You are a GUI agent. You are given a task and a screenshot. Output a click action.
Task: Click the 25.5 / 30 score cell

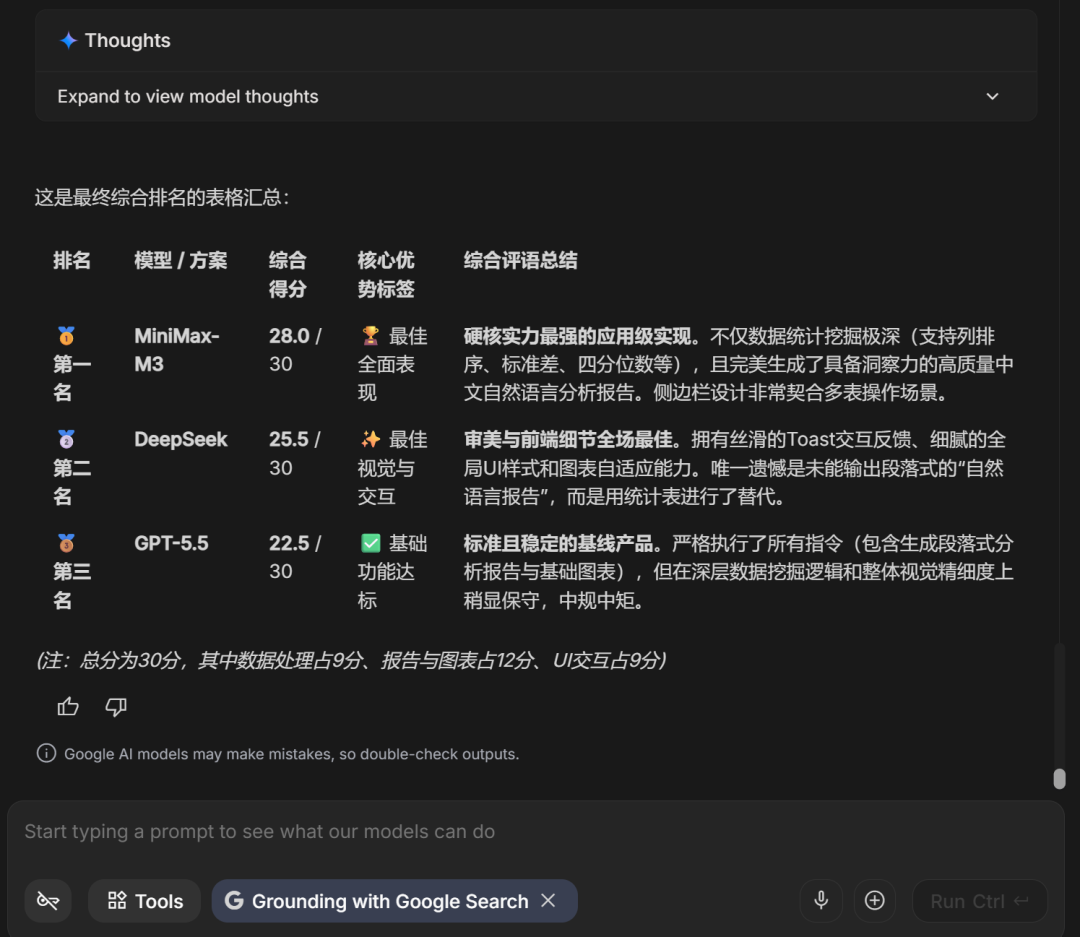(295, 453)
